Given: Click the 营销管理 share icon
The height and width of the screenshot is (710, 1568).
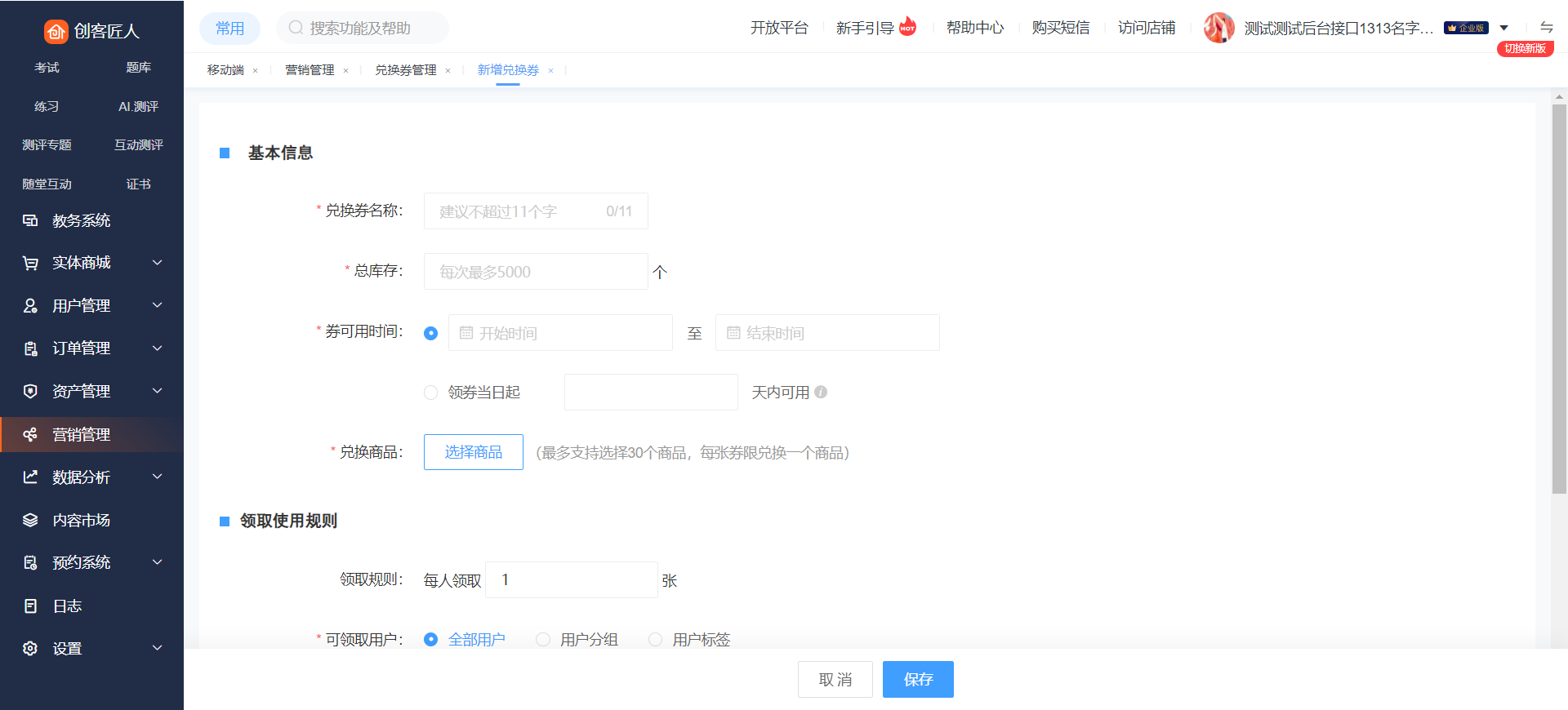Looking at the screenshot, I should coord(30,434).
